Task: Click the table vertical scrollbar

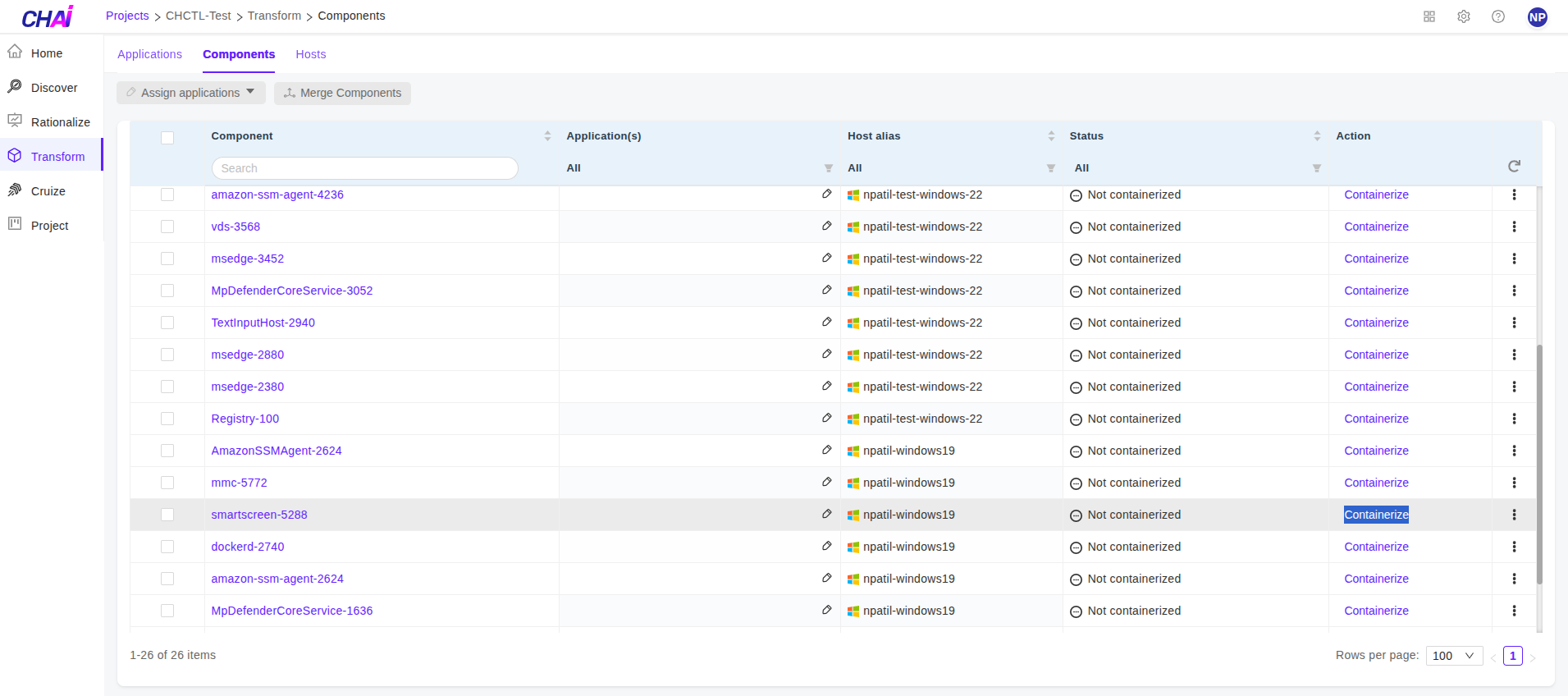Action: point(1539,464)
